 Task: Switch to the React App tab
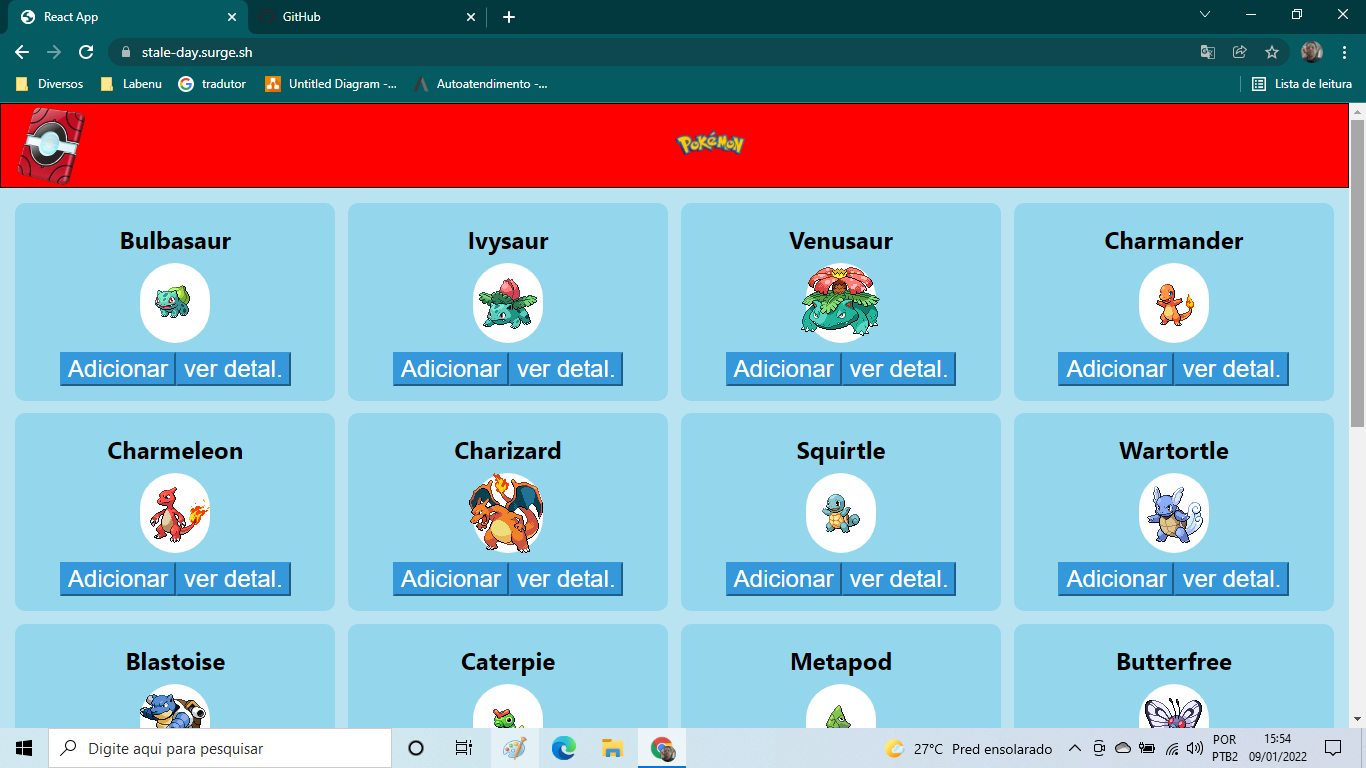pyautogui.click(x=128, y=17)
